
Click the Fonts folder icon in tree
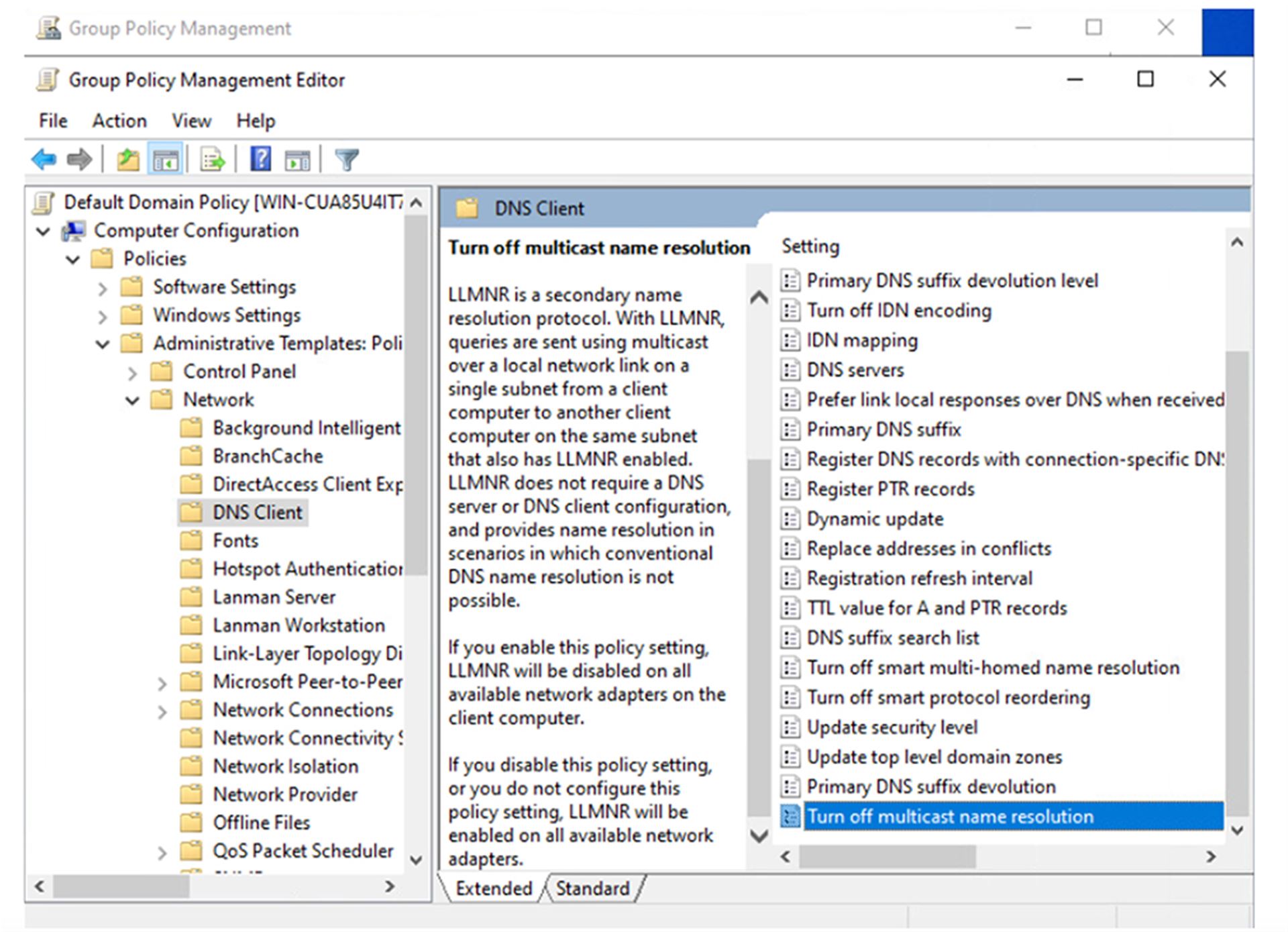tap(191, 541)
